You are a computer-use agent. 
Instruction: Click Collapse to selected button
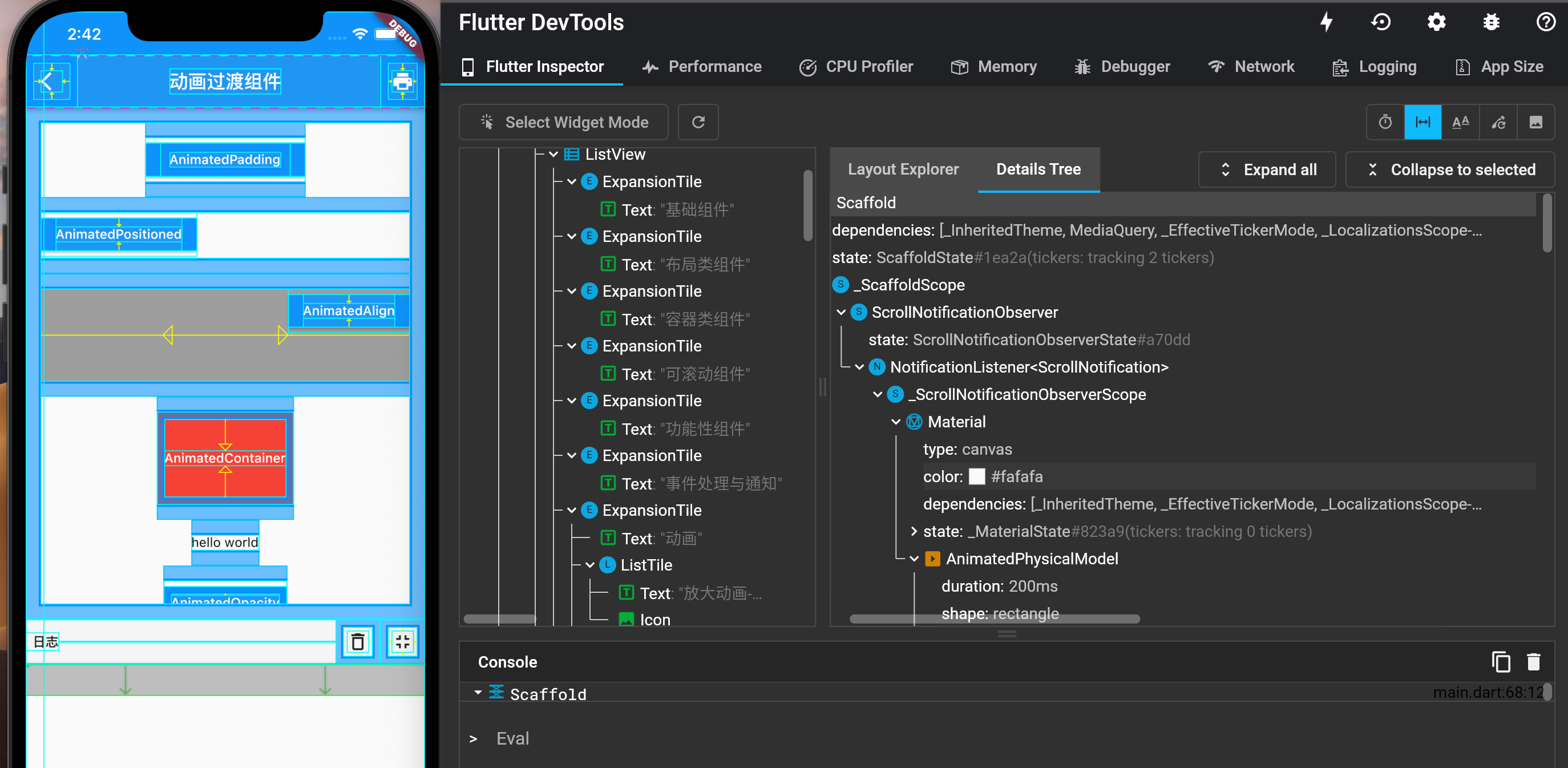click(1450, 170)
